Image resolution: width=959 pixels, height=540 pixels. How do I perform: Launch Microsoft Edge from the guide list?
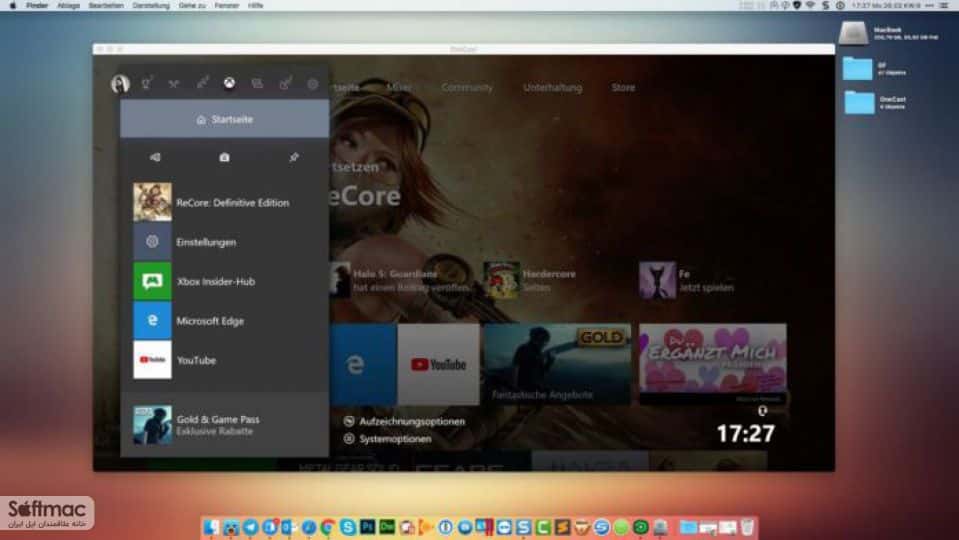(x=224, y=320)
